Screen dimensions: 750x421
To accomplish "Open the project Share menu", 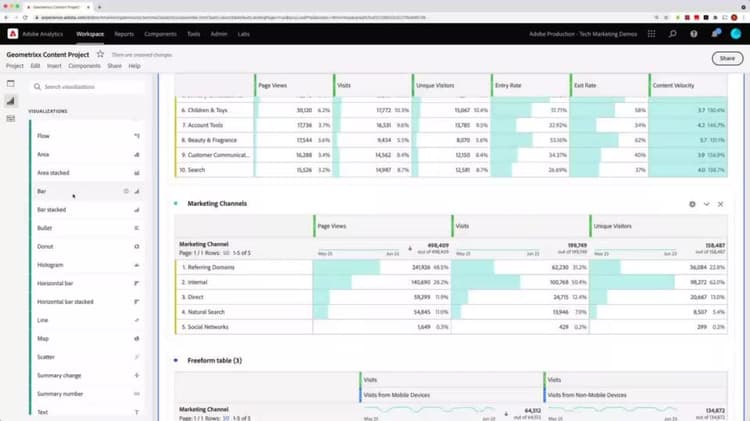I will [114, 66].
